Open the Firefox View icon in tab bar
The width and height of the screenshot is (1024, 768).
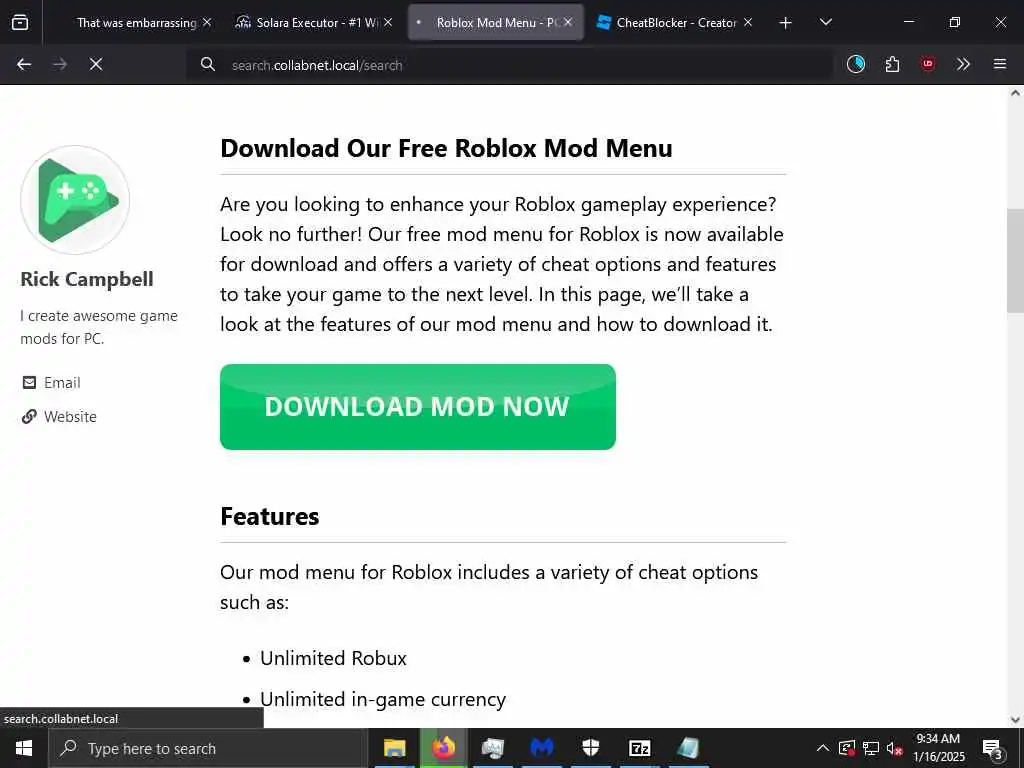[20, 22]
